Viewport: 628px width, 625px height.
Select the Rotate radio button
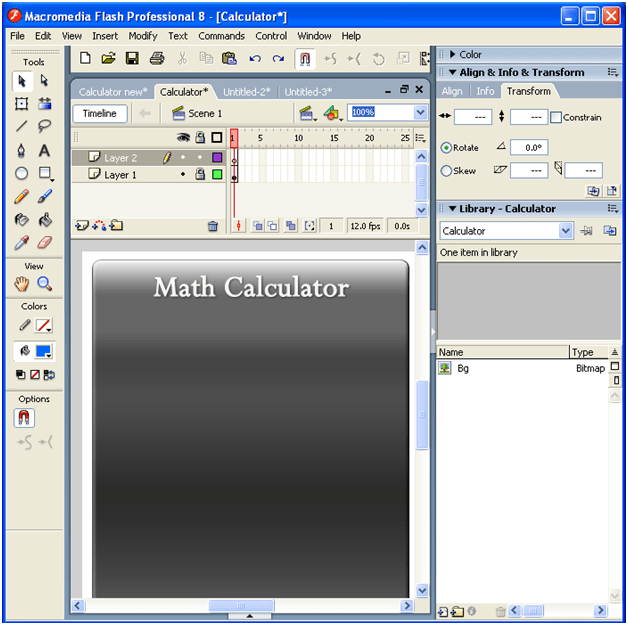[x=447, y=148]
